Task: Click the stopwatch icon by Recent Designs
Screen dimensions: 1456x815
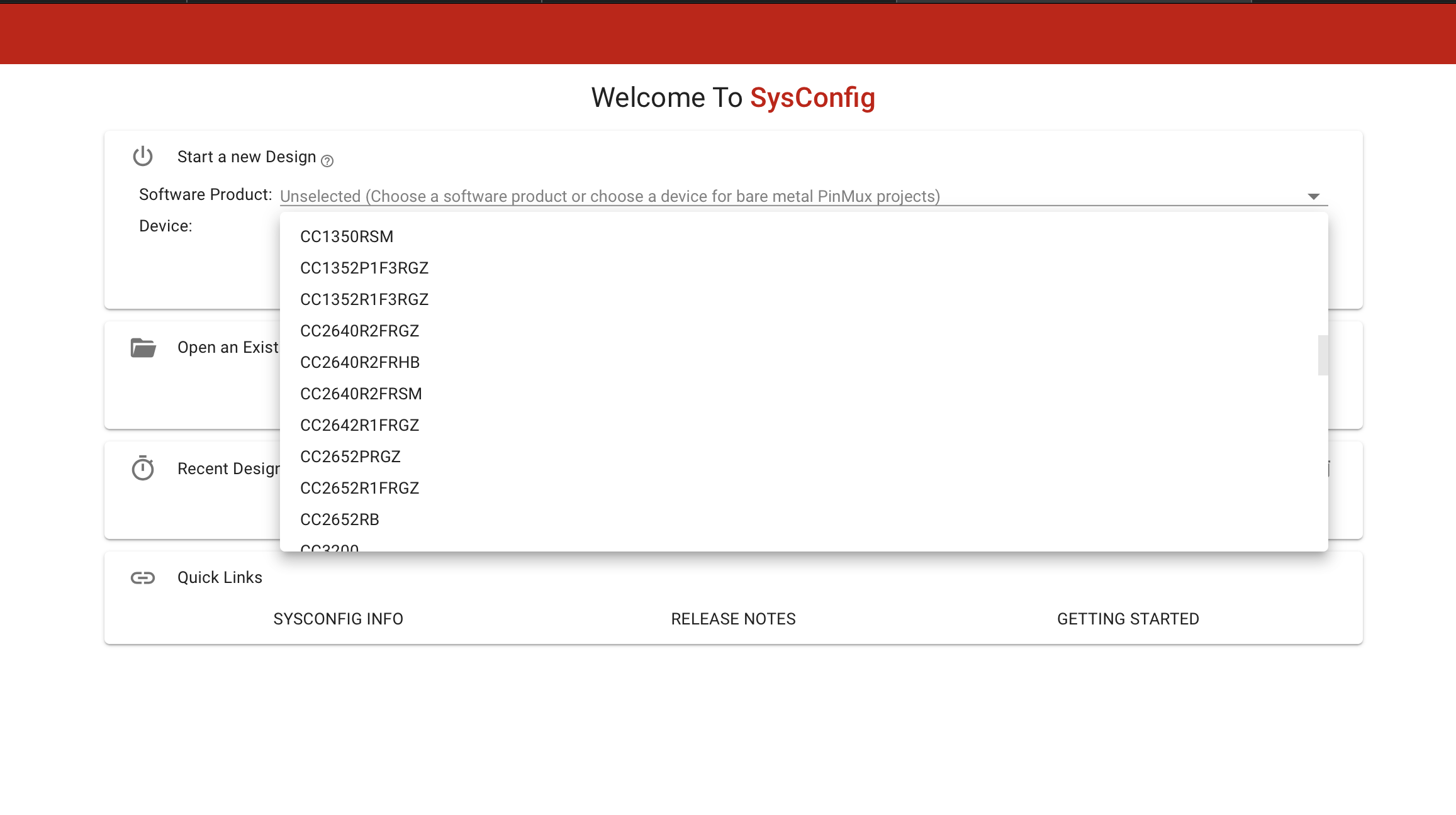Action: (143, 468)
